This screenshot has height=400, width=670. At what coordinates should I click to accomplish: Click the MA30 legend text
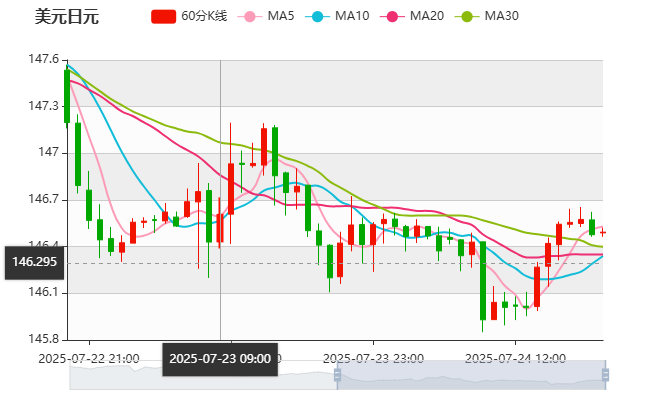coord(501,16)
